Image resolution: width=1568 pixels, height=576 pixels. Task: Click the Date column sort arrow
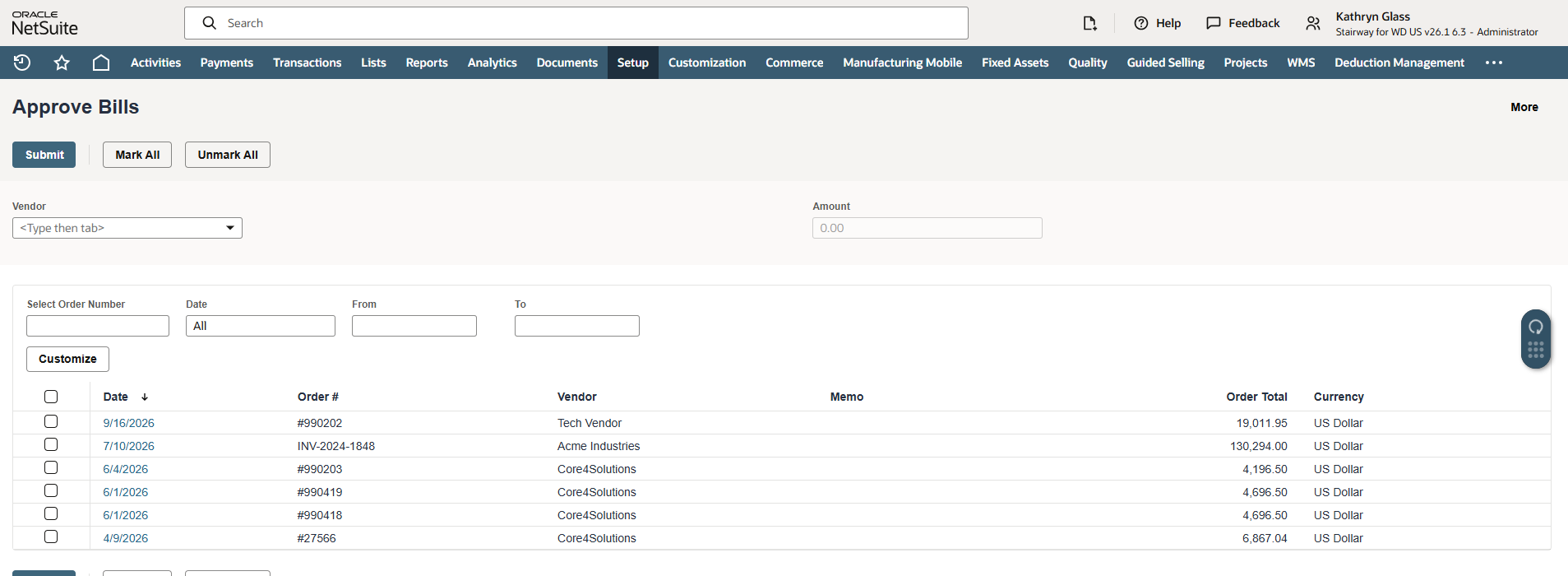click(145, 397)
